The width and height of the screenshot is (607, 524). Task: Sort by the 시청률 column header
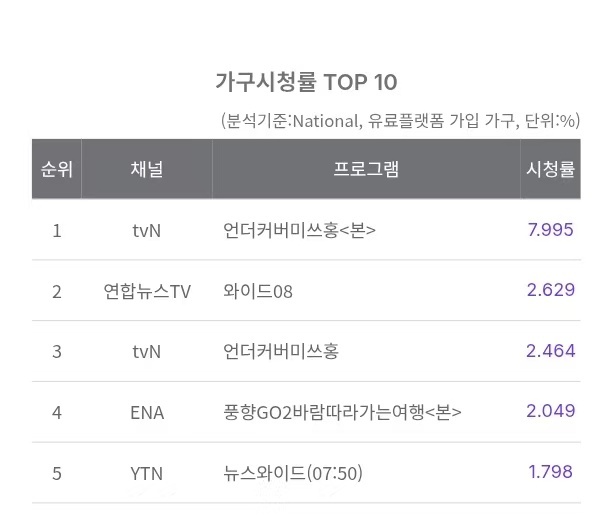click(550, 169)
